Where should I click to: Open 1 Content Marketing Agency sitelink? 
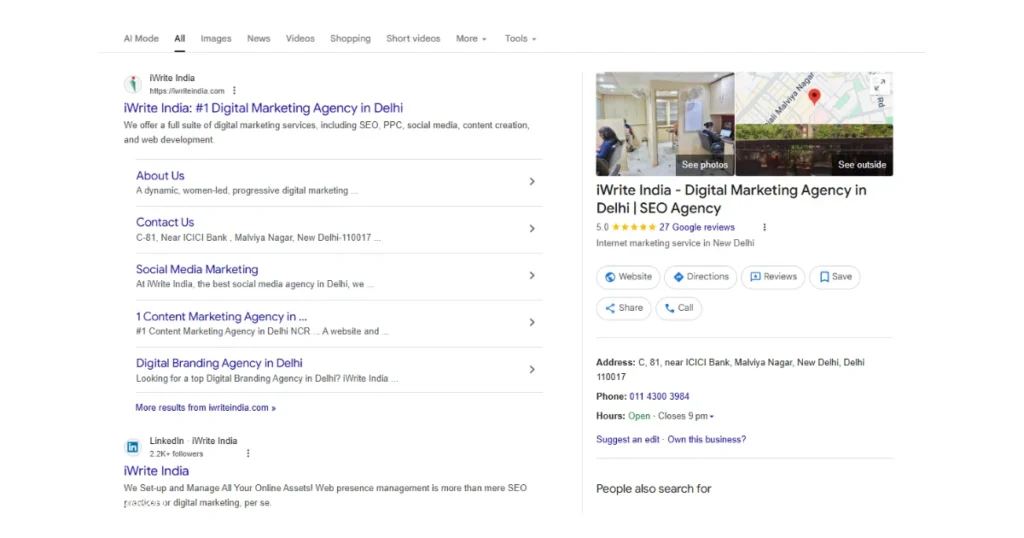click(221, 316)
